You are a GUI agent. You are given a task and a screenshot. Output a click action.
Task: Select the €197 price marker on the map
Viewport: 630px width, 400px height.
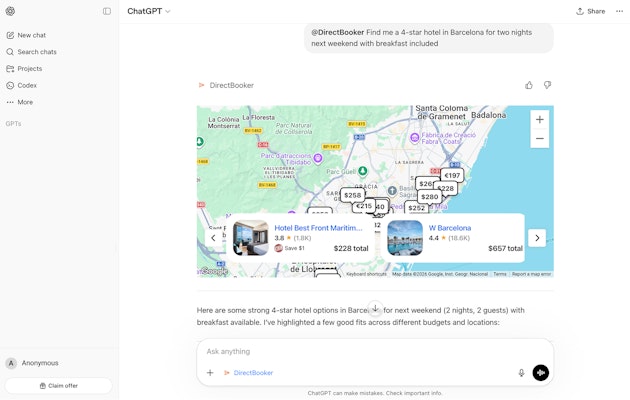click(452, 176)
